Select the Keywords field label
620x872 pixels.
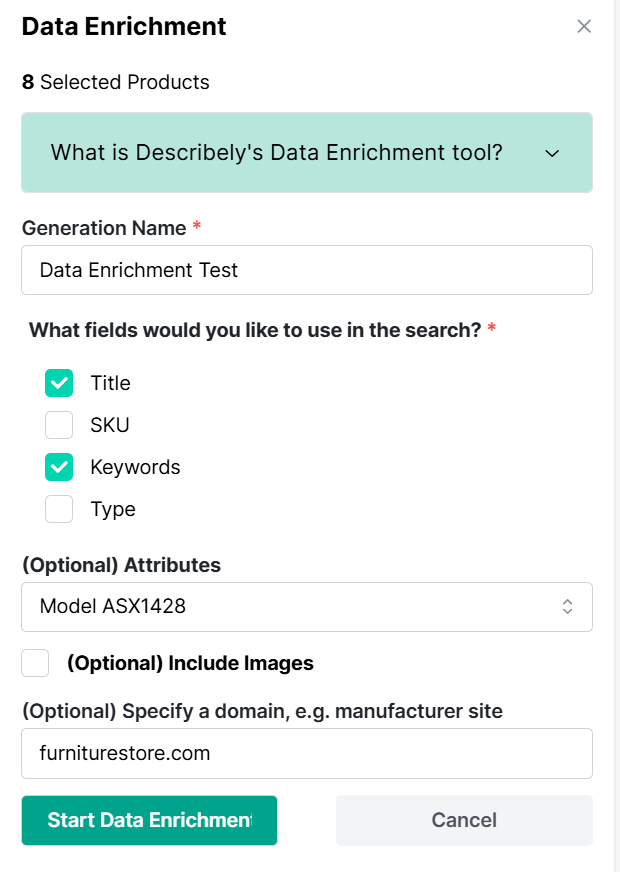[x=135, y=467]
